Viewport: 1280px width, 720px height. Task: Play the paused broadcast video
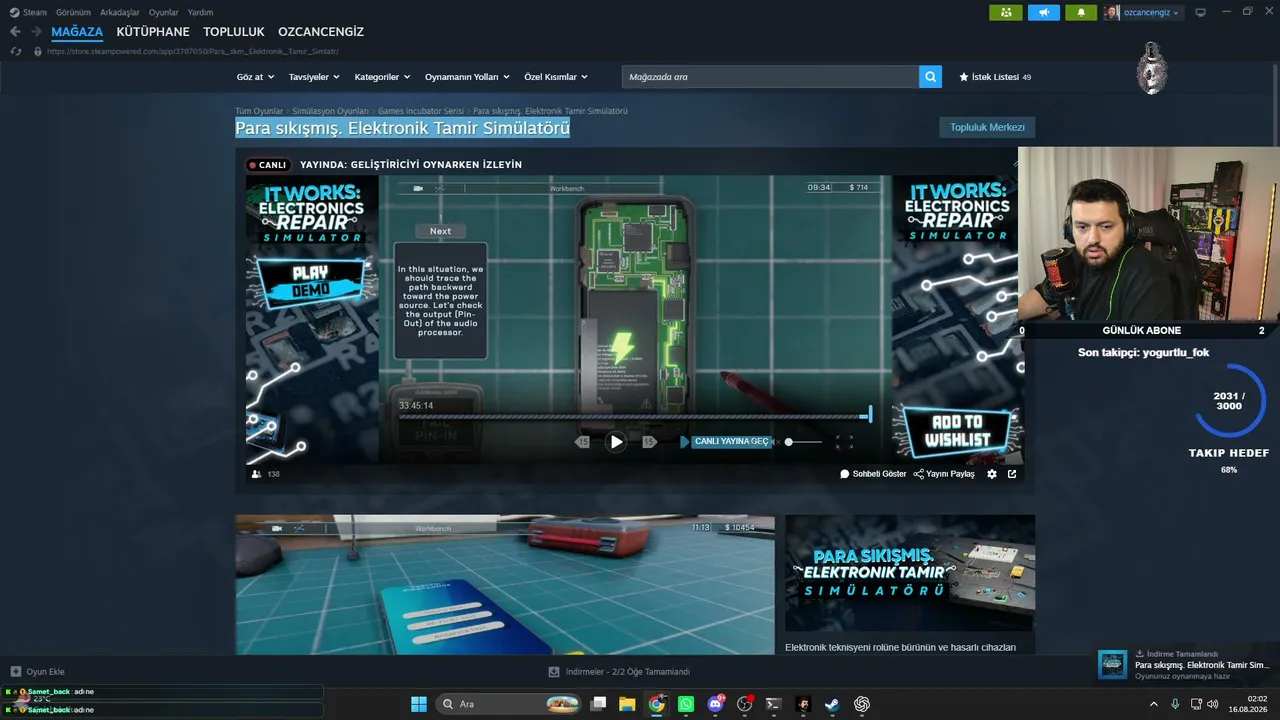616,442
